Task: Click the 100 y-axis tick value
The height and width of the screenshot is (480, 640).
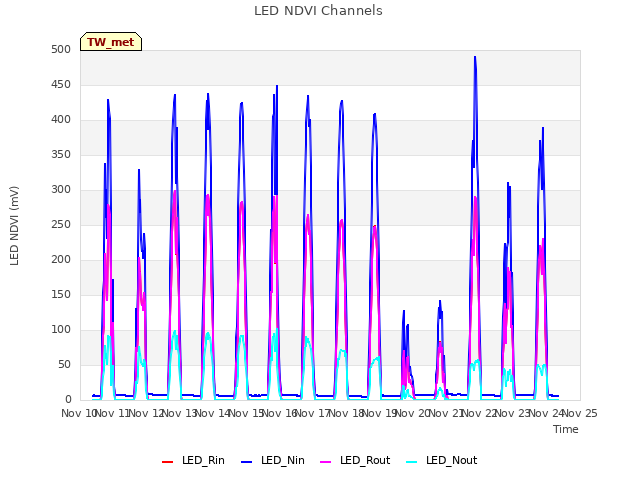Action: click(61, 329)
